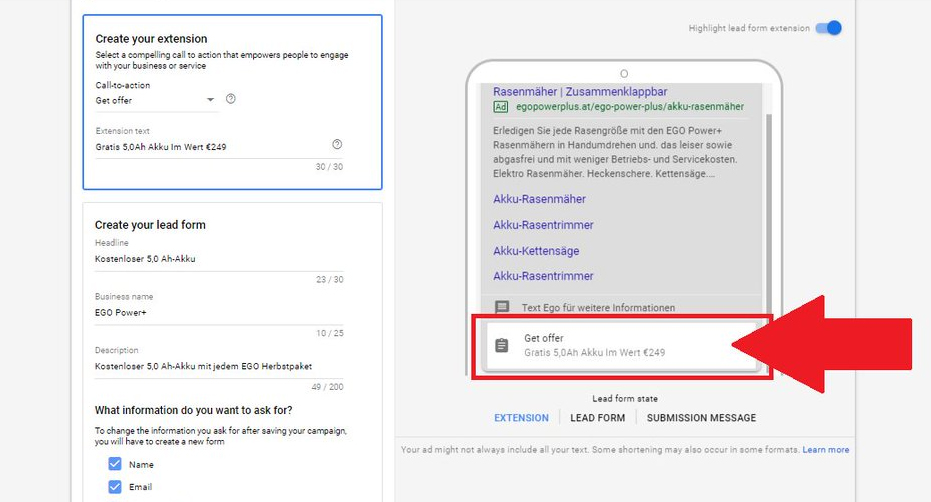Click the Get offer lead form card

620,346
